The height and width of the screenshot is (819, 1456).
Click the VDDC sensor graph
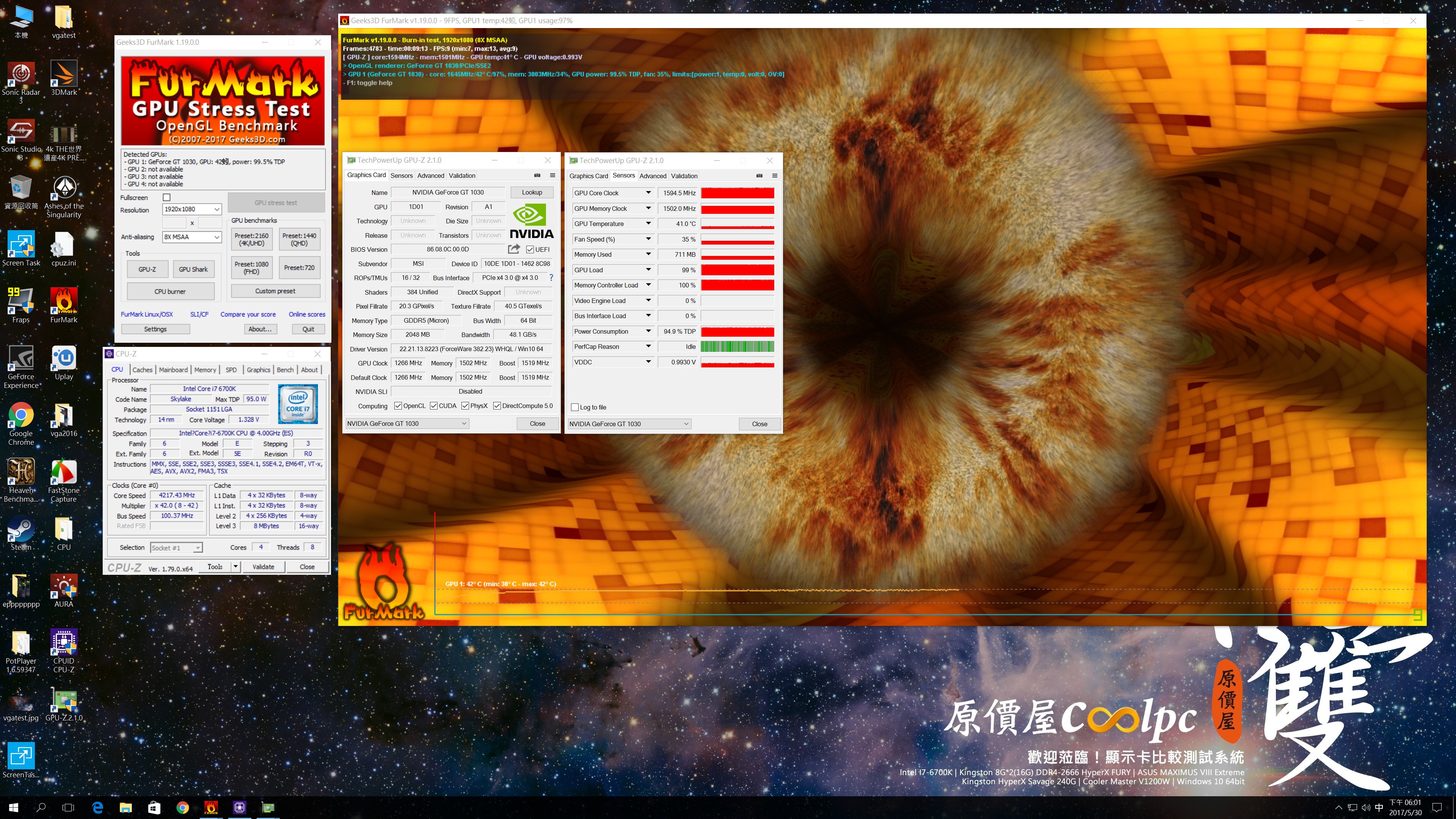point(737,362)
